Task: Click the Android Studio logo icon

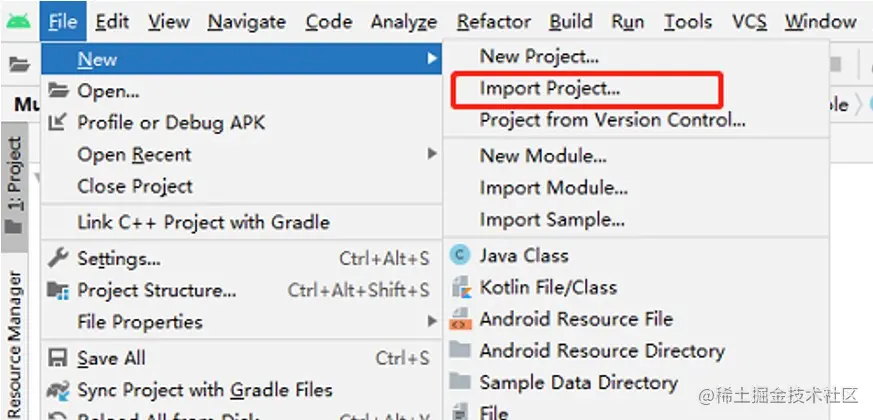Action: 18,22
